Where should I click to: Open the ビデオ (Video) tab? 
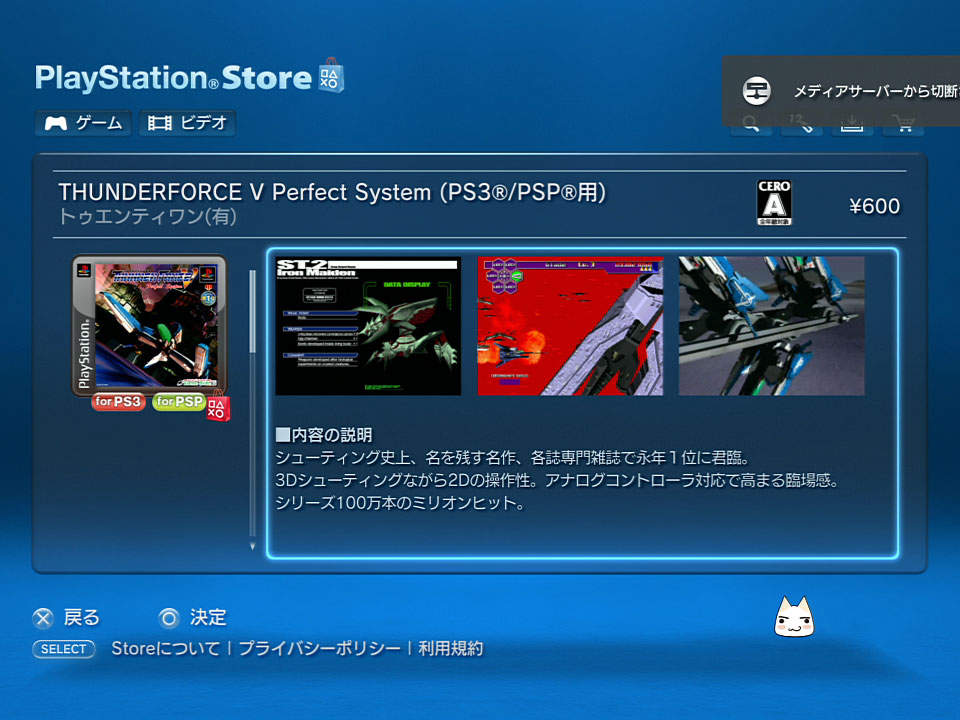187,123
